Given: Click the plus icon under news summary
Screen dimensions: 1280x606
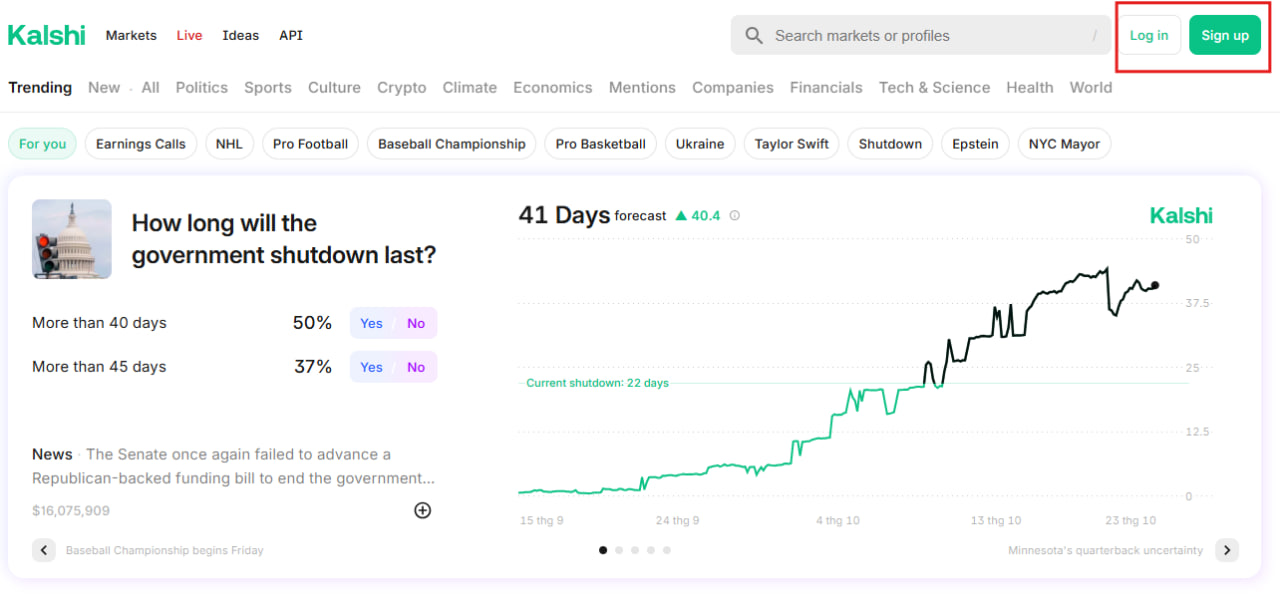Looking at the screenshot, I should coord(422,510).
